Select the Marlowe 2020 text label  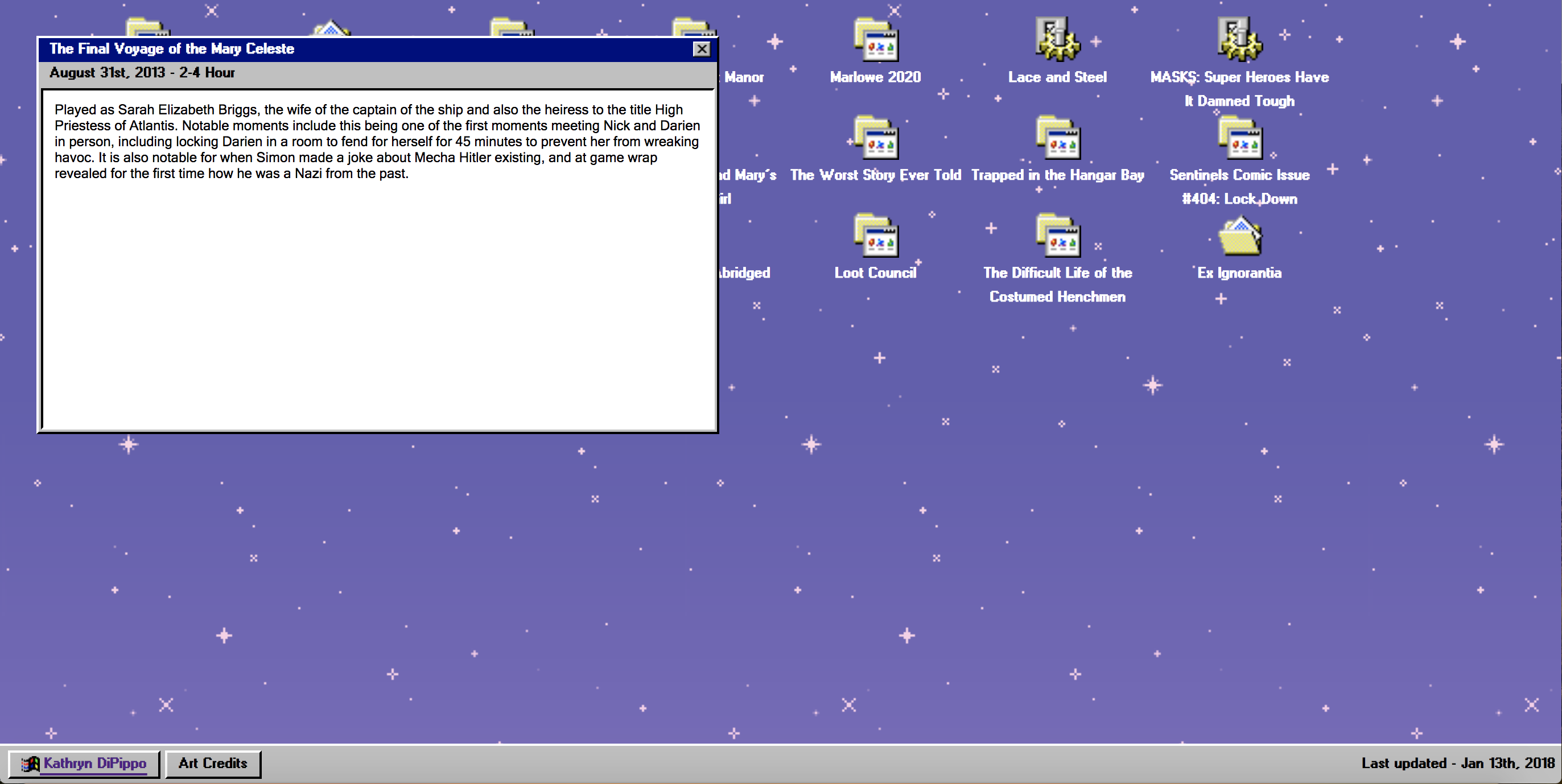(x=875, y=77)
